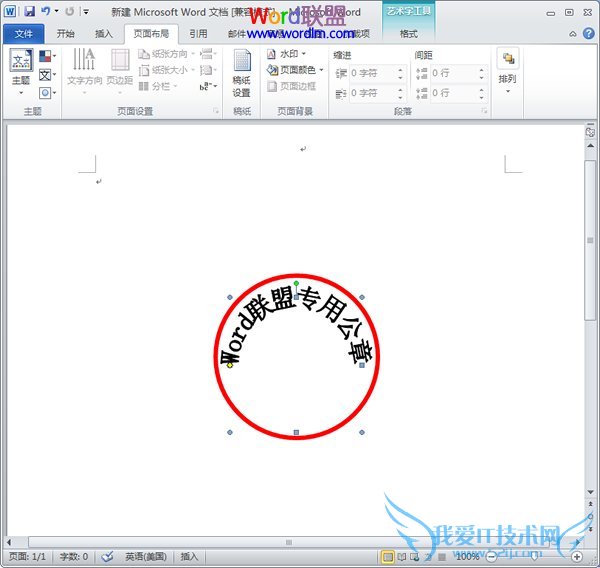Open Page Setup dialog launcher
Viewport: 600px width, 568px height.
pyautogui.click(x=216, y=111)
